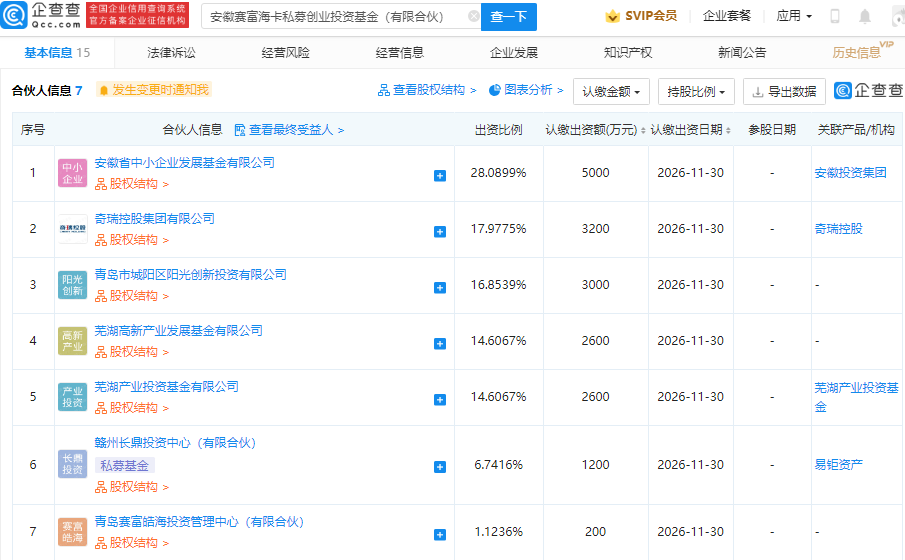Open 安徽省中小企业发展基金有限公司 link
This screenshot has width=905, height=560.
(x=185, y=163)
